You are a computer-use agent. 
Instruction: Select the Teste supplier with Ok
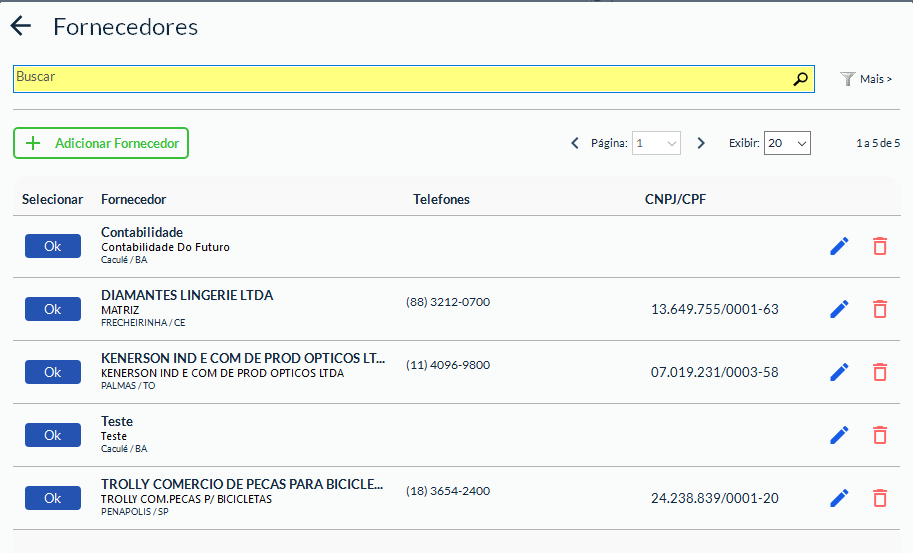pyautogui.click(x=53, y=435)
